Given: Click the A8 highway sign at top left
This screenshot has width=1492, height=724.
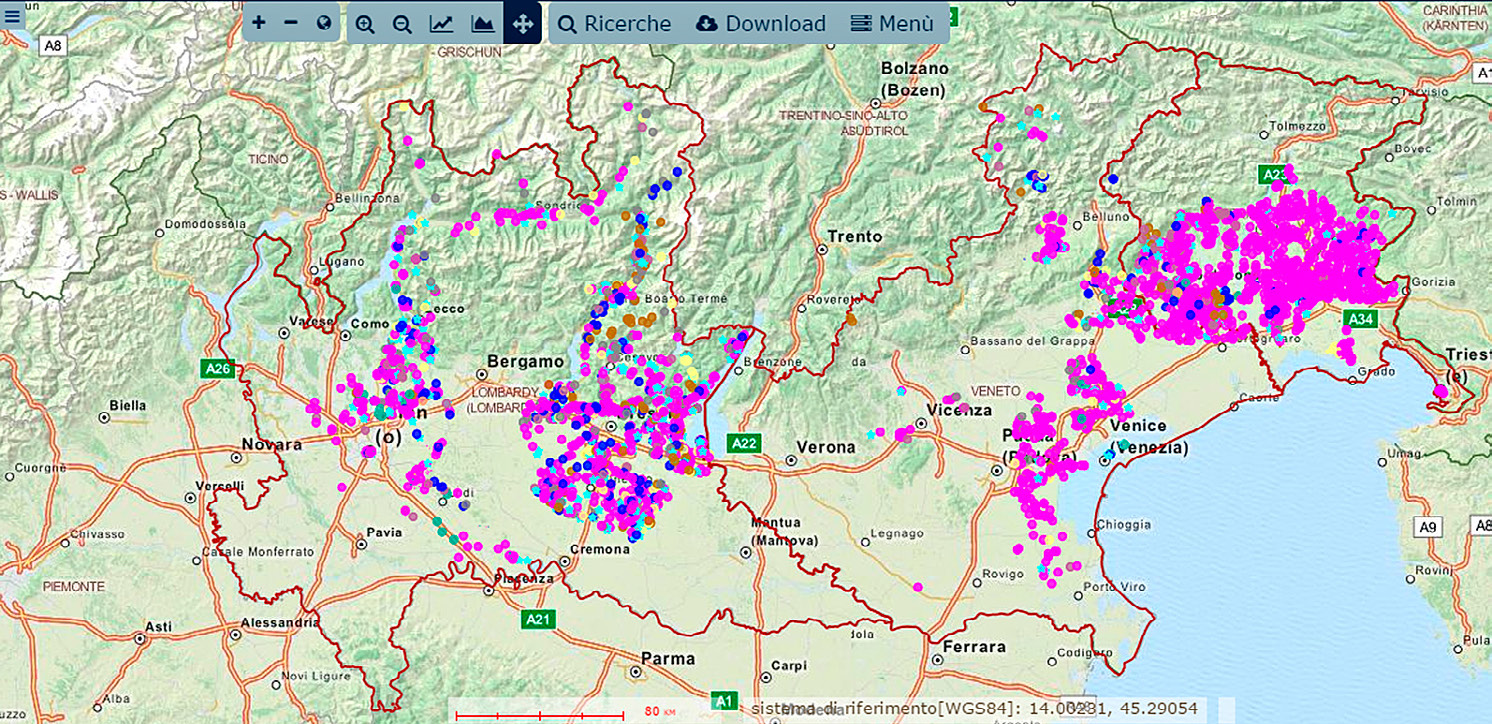Looking at the screenshot, I should [51, 45].
